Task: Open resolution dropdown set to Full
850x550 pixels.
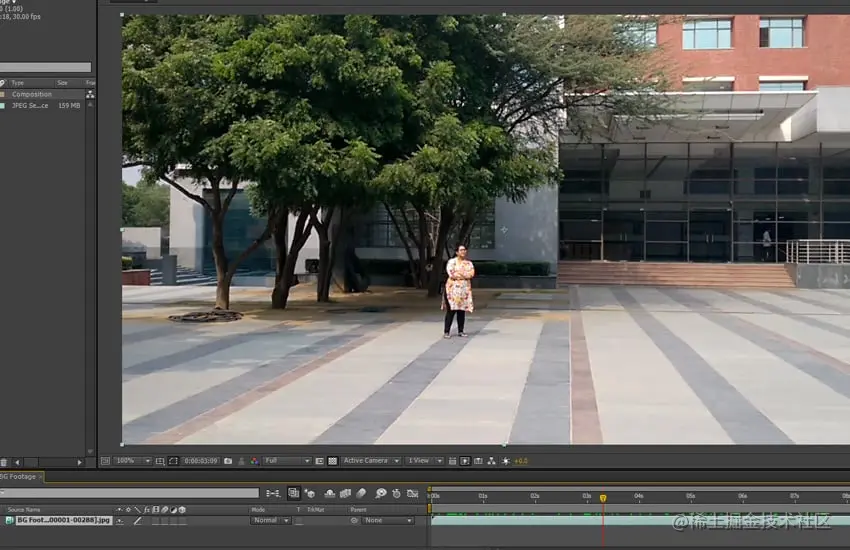Action: tap(287, 461)
